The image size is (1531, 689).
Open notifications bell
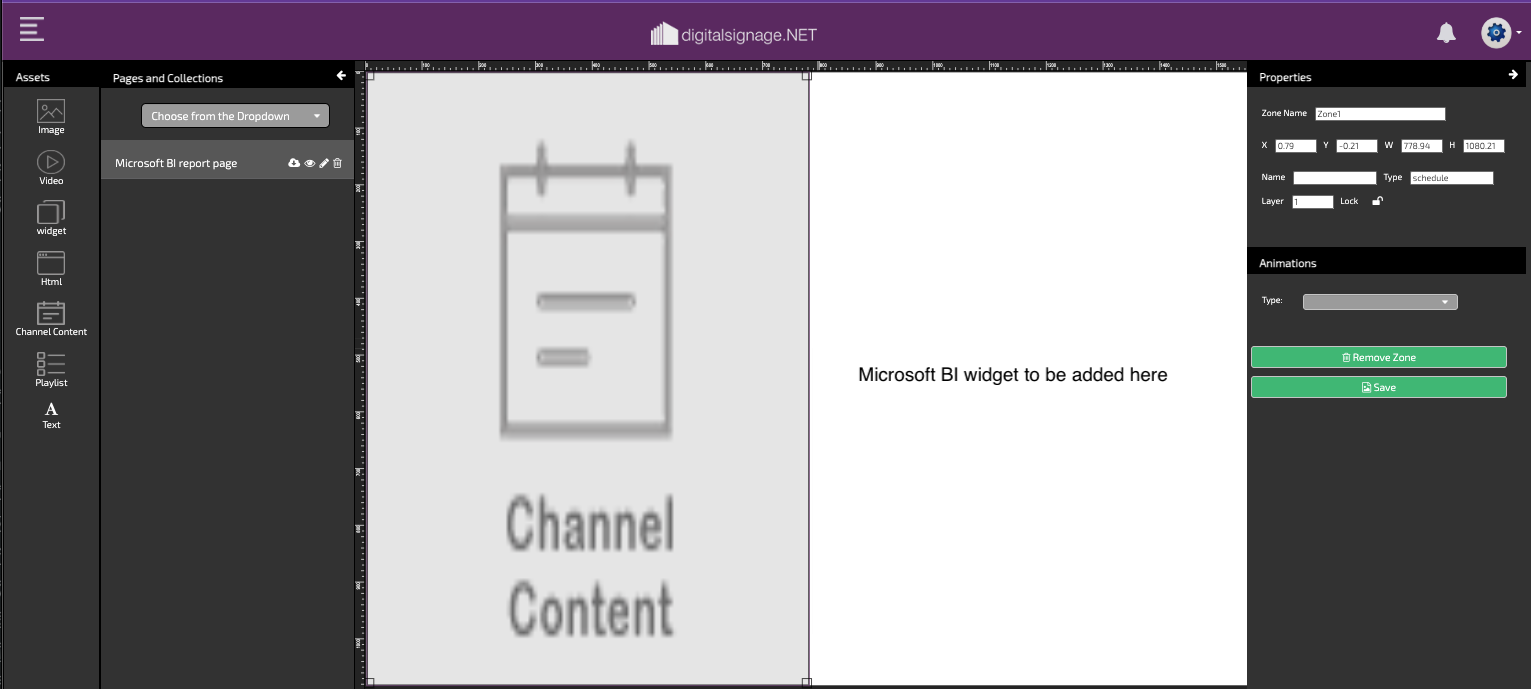pos(1446,33)
